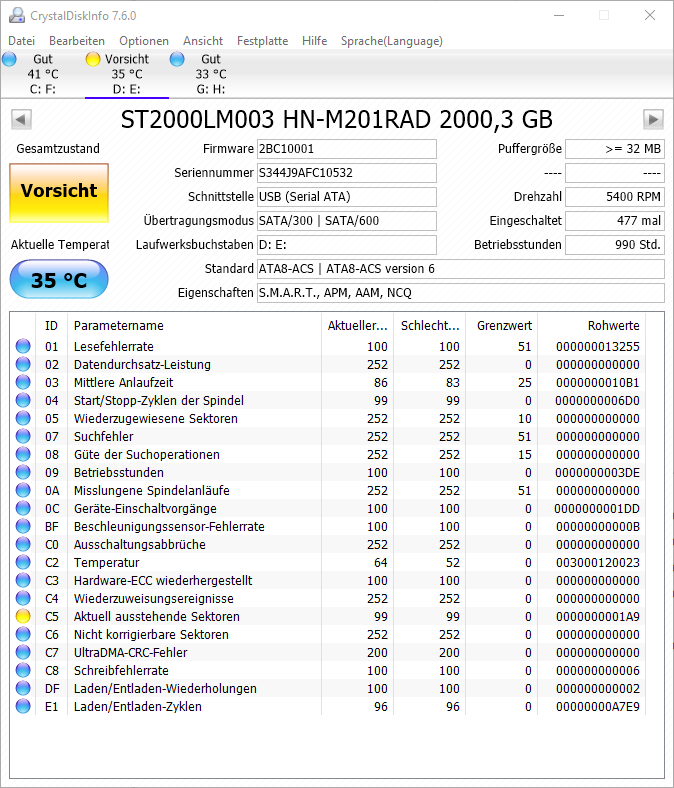674x788 pixels.
Task: Click status icon for Wiederzugewiesene Sektoren row
Action: tap(23, 418)
